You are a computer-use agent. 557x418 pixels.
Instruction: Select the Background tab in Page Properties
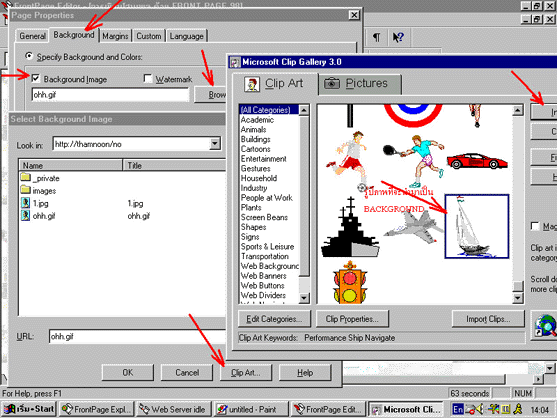point(74,35)
